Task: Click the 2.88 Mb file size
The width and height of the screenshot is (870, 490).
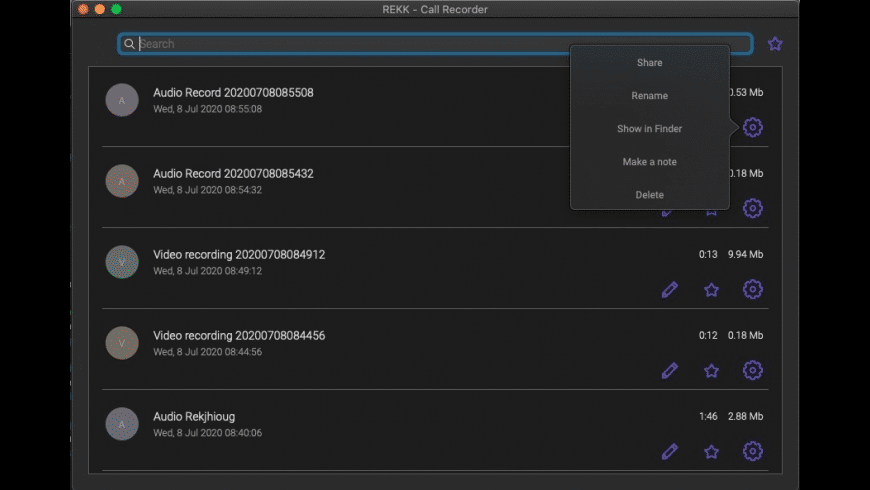Action: click(745, 416)
